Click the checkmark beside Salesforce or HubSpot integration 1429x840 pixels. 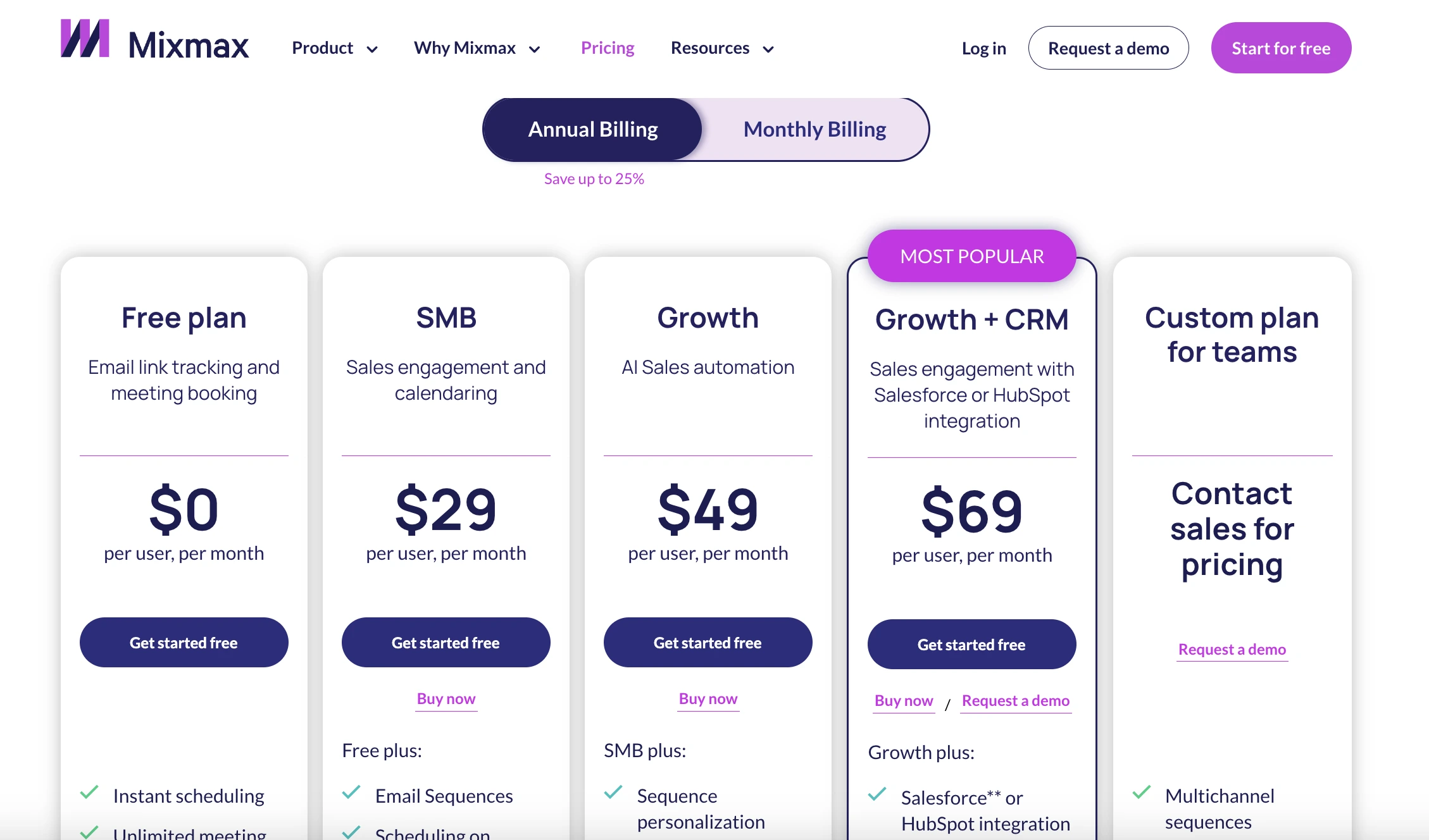(x=877, y=793)
